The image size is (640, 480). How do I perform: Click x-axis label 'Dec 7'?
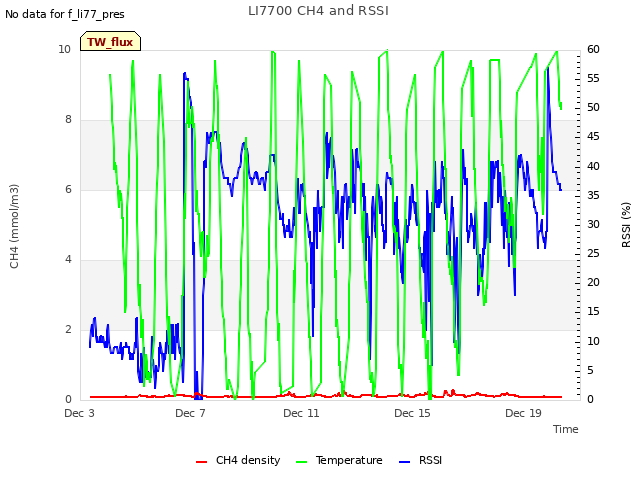[x=190, y=413]
